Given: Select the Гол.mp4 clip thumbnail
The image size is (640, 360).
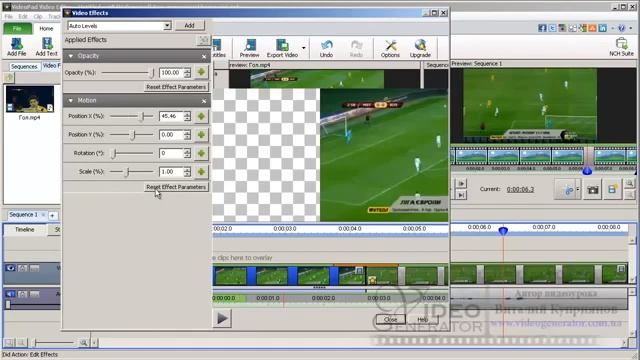Looking at the screenshot, I should (30, 99).
